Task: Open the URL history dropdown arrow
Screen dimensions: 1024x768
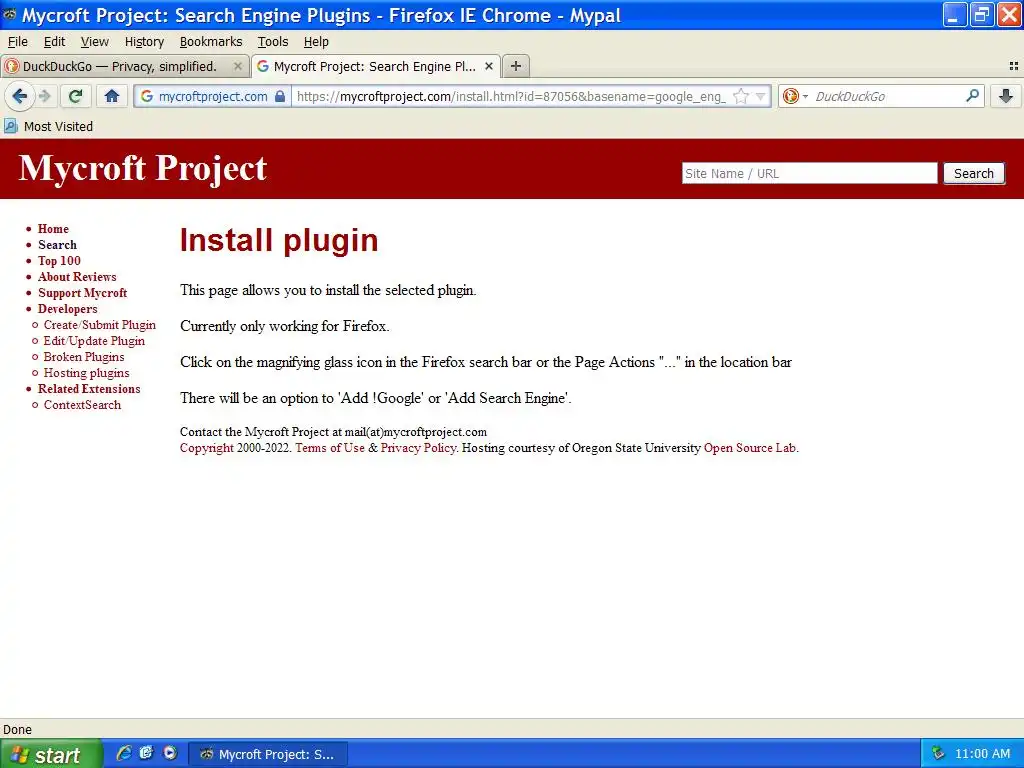Action: [x=760, y=97]
